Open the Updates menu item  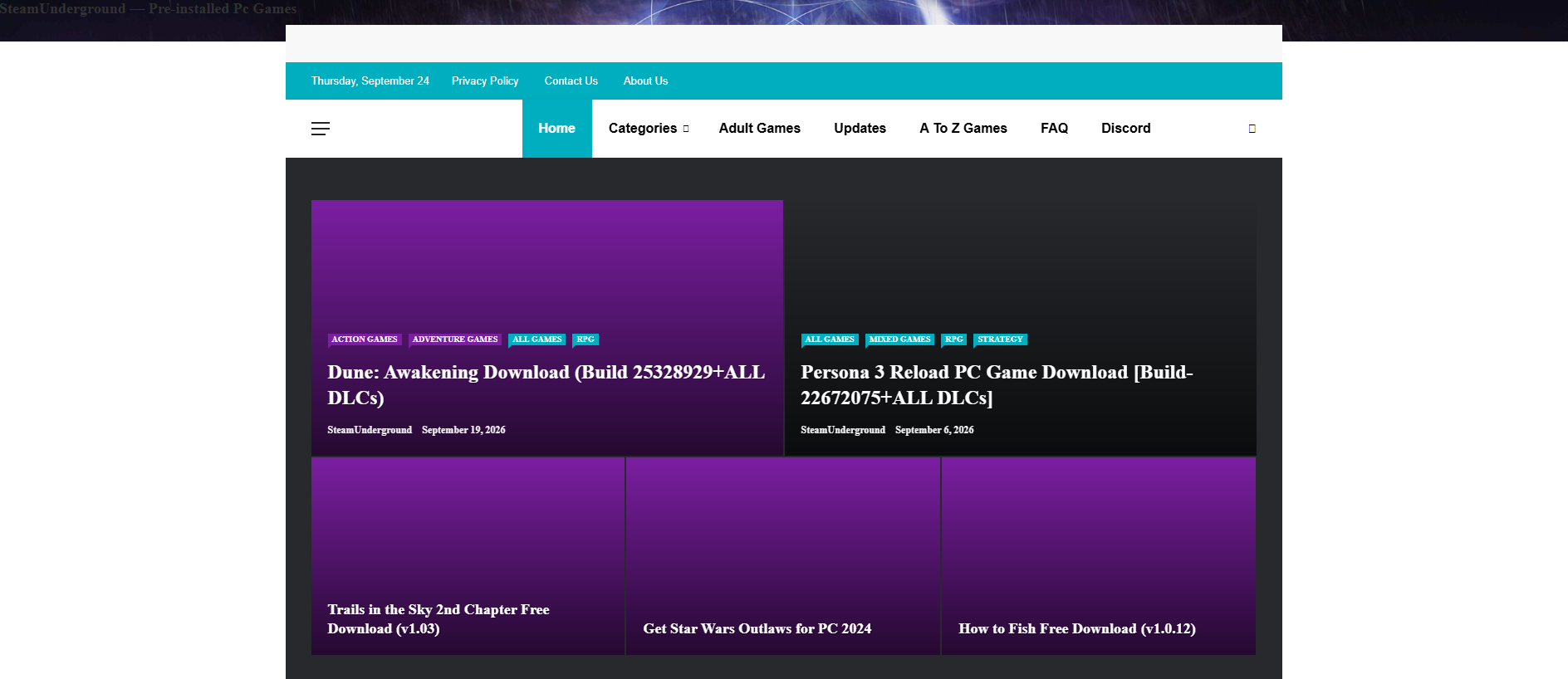pyautogui.click(x=860, y=129)
